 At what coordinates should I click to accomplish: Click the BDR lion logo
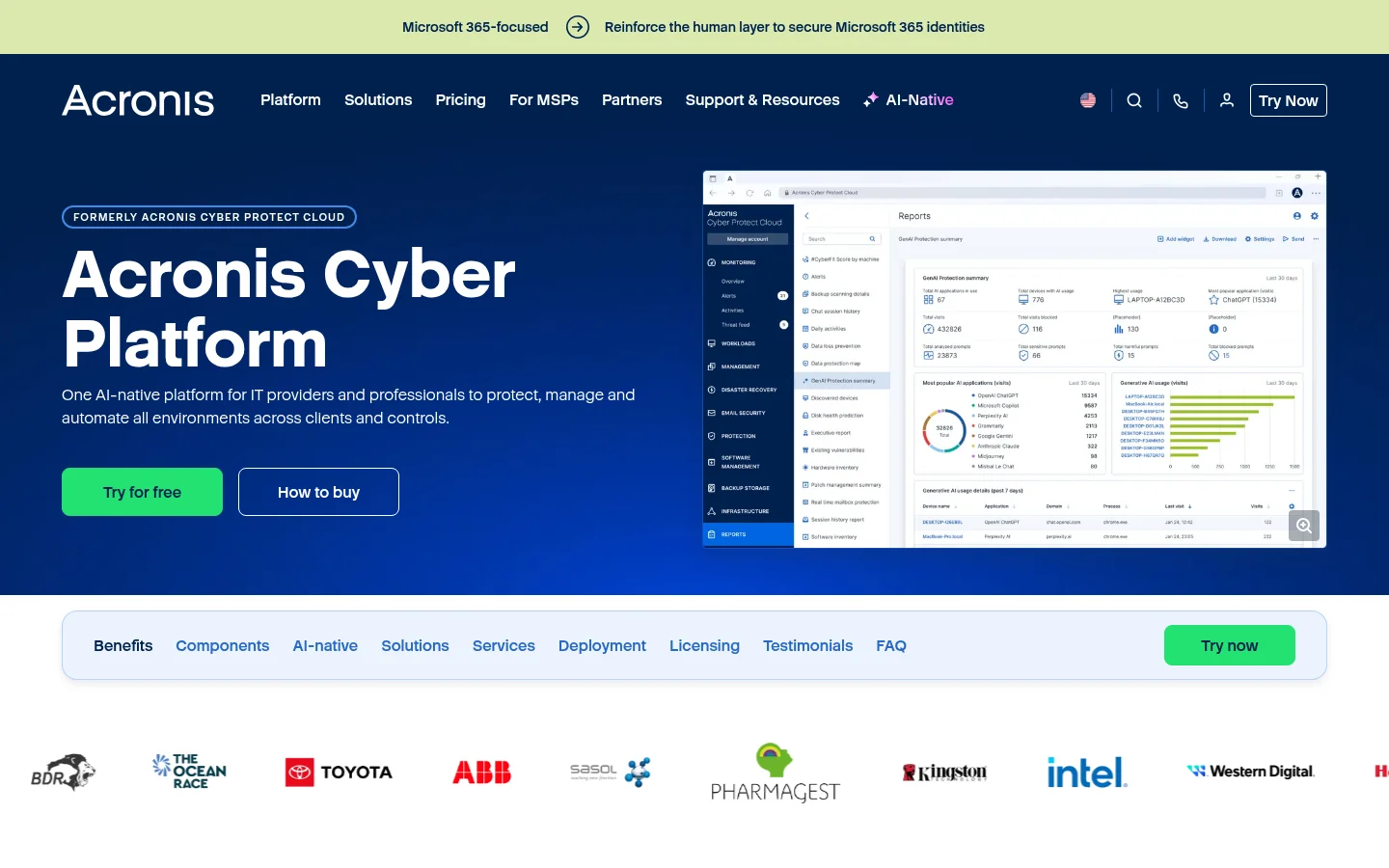[63, 772]
